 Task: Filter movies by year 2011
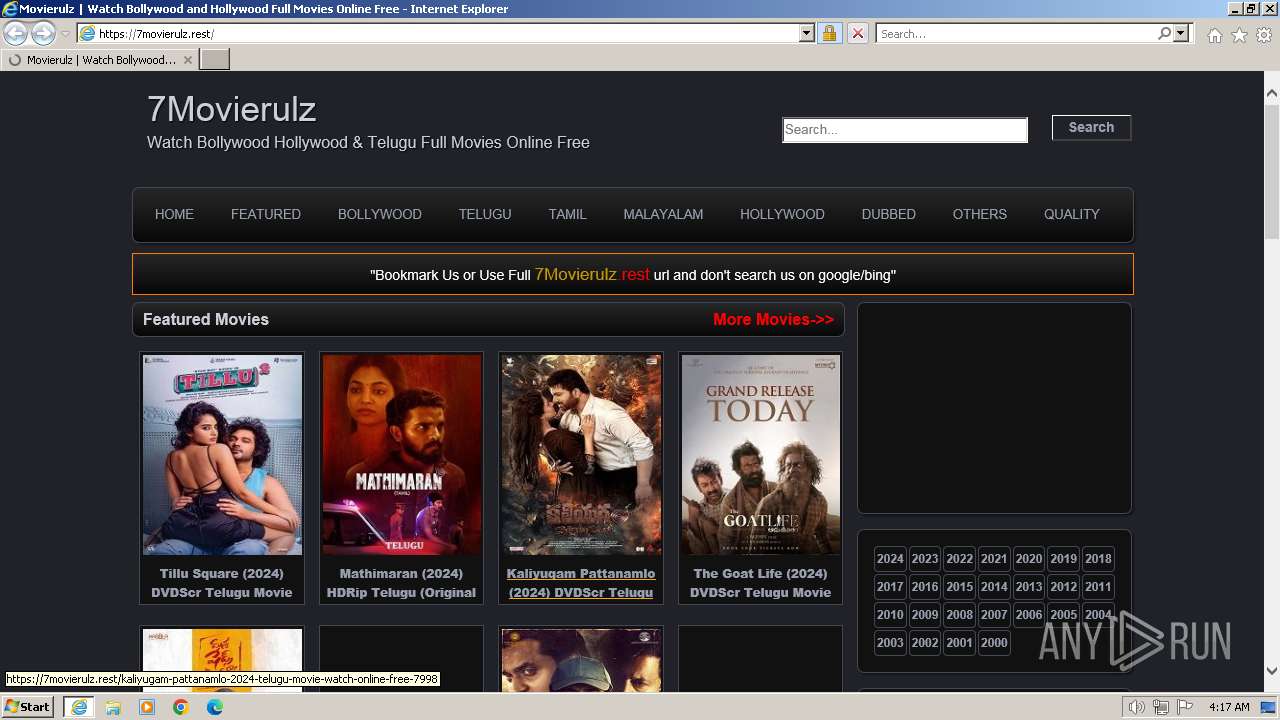[1098, 587]
